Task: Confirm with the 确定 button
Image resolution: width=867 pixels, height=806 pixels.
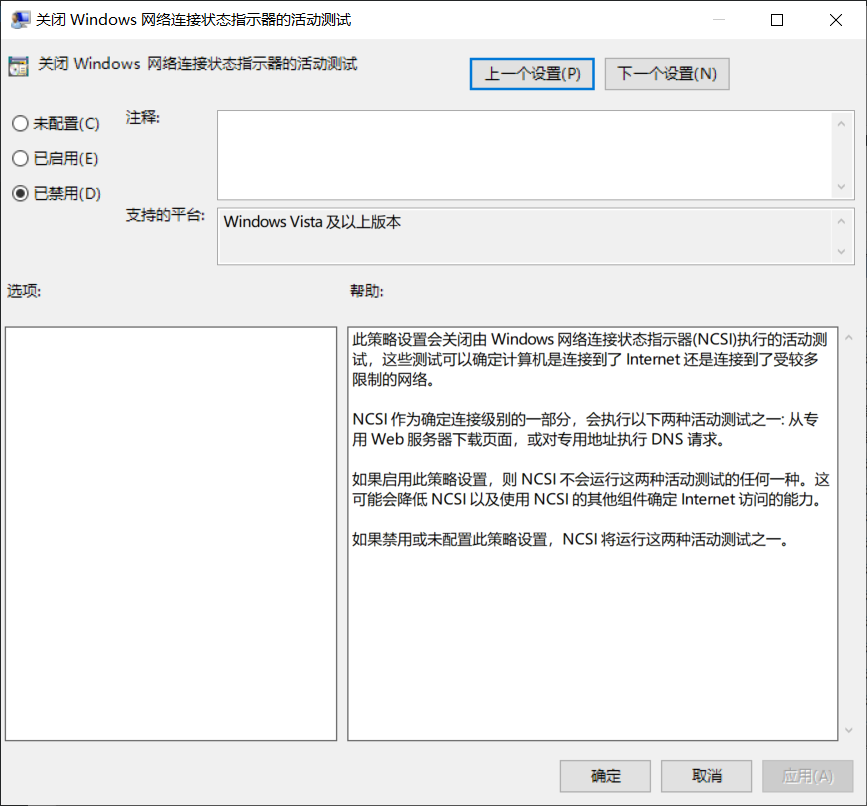Action: [605, 776]
